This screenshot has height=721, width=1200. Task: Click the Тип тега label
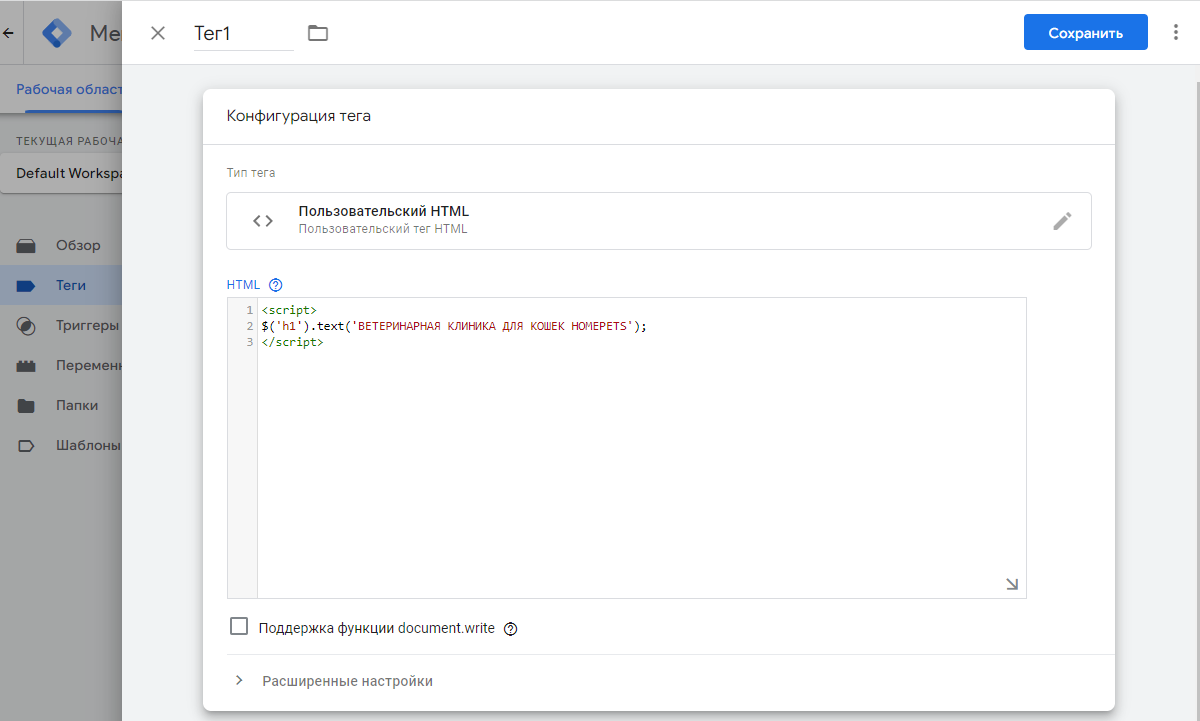click(x=251, y=173)
